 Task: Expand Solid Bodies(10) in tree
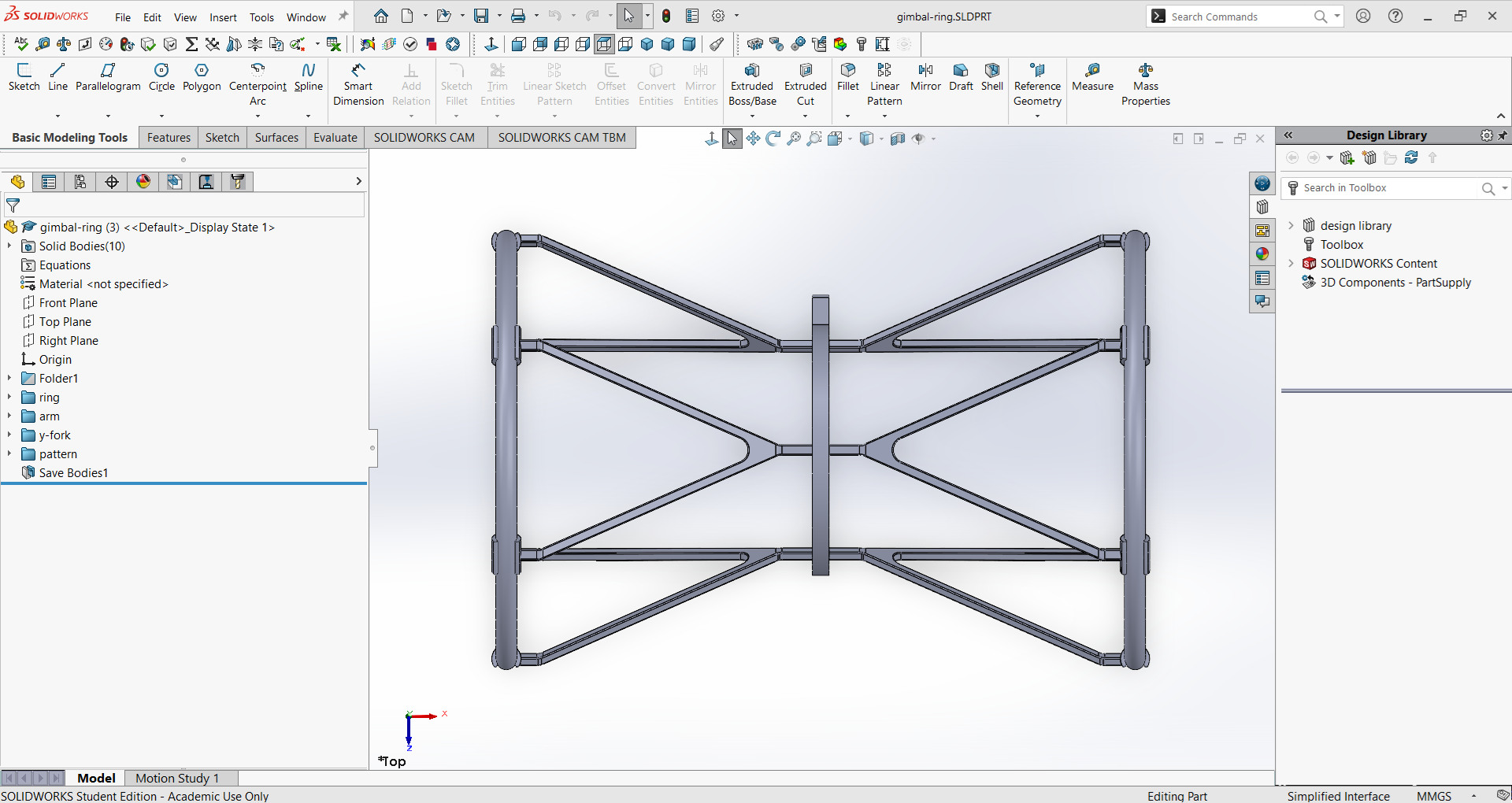[x=9, y=246]
